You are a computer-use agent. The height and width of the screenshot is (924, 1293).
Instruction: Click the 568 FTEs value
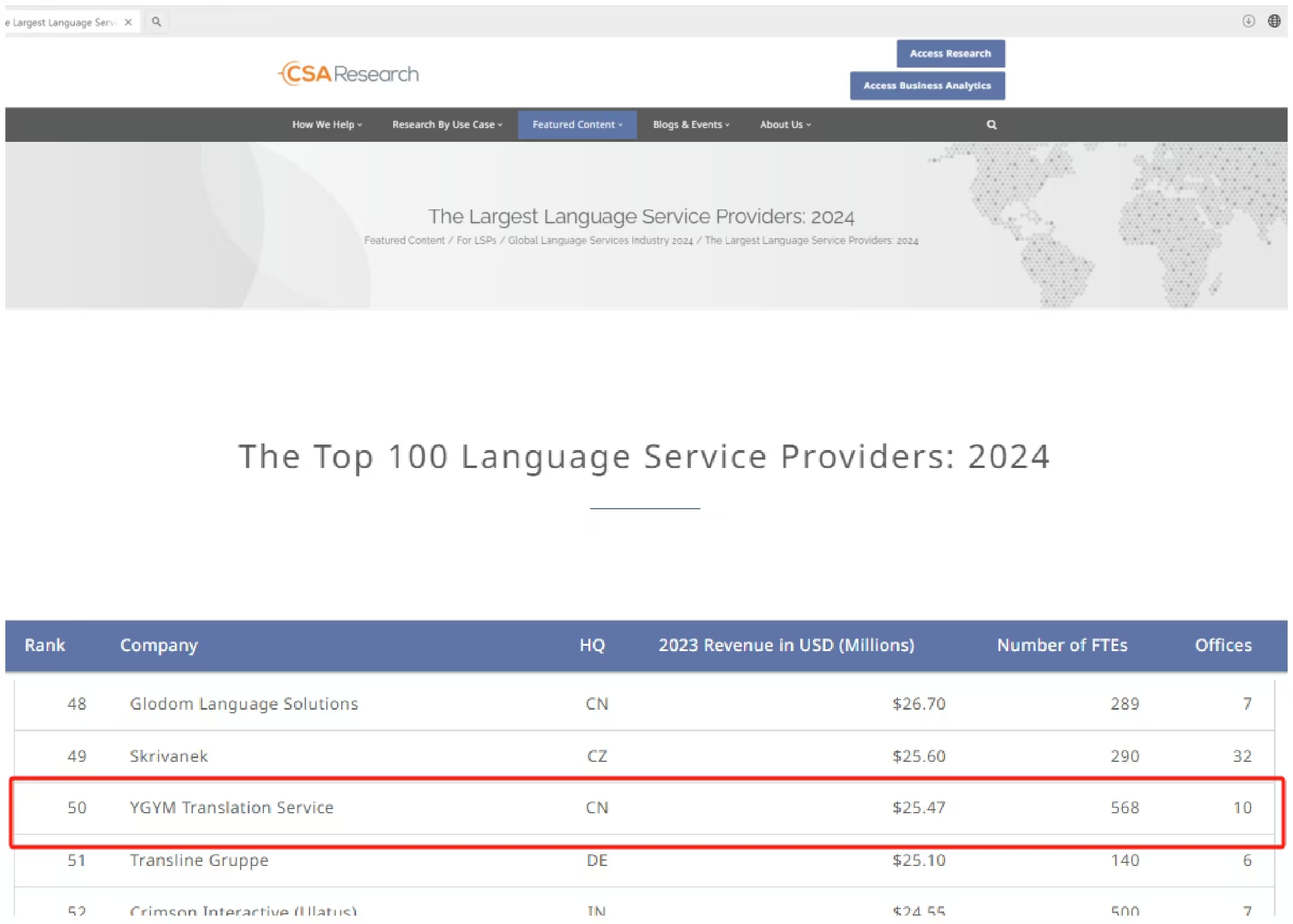(1125, 807)
